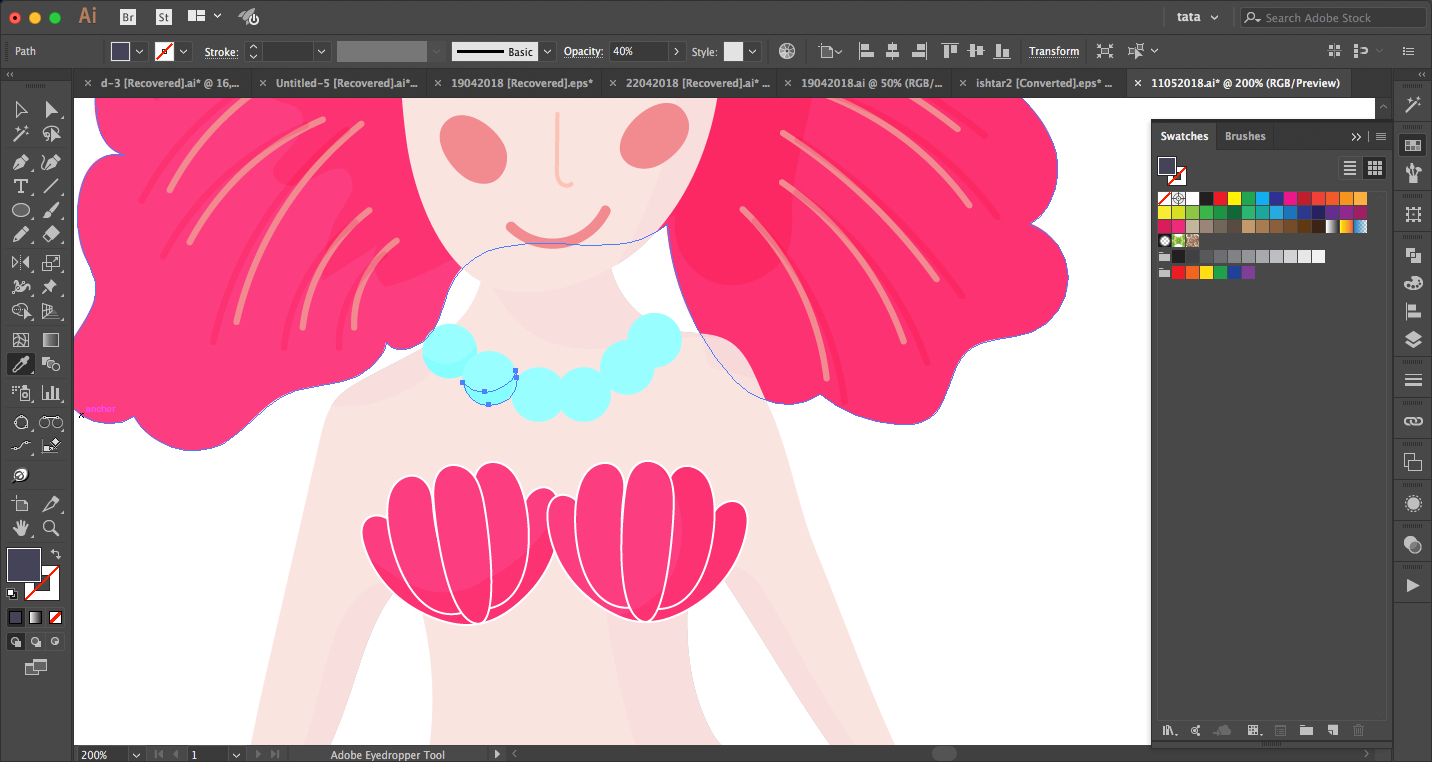Expand the Opacity value arrow
The height and width of the screenshot is (762, 1432).
[x=677, y=51]
